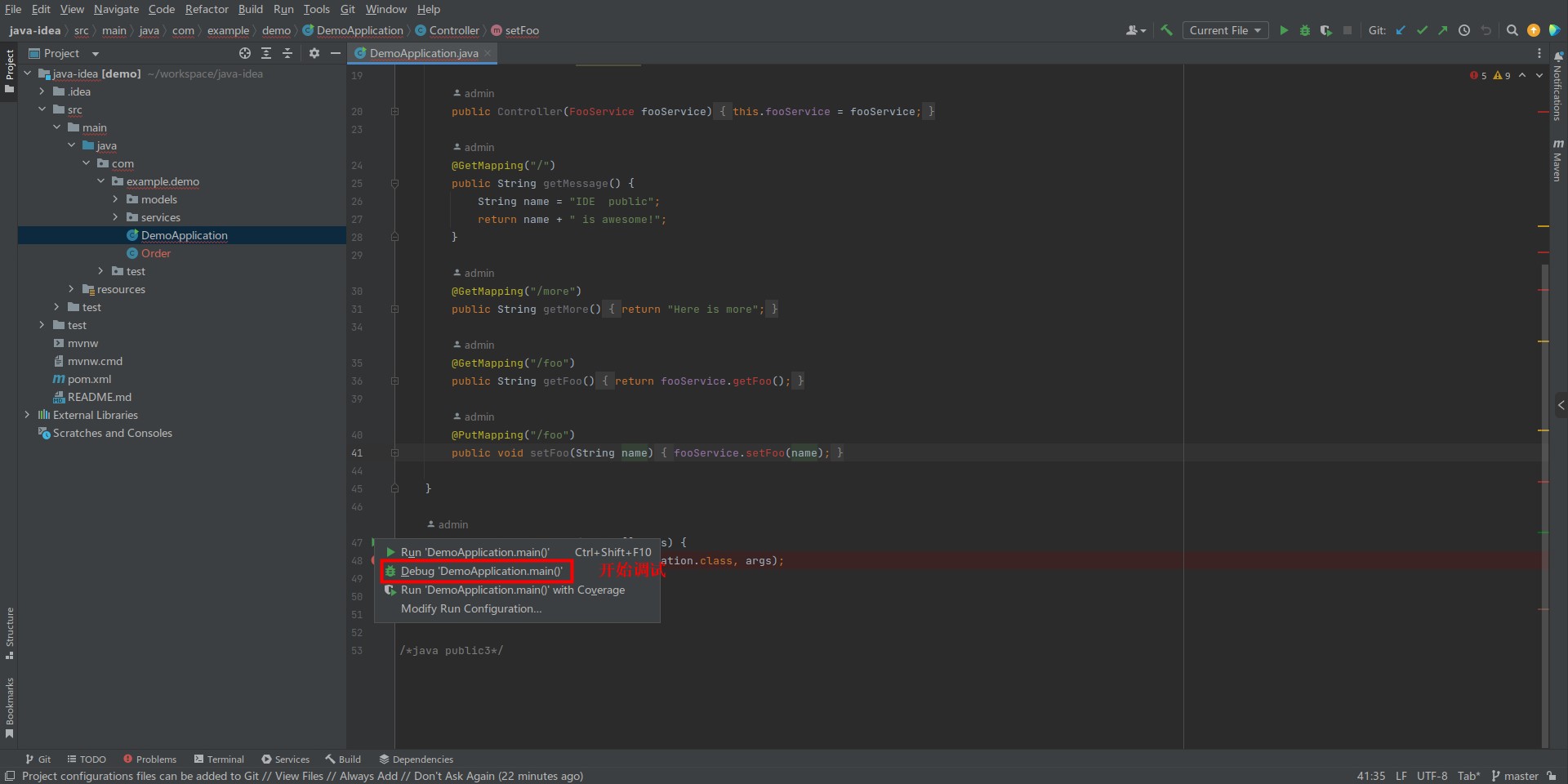Open the Notifications bell sidebar
This screenshot has width=1568, height=784.
[1557, 86]
